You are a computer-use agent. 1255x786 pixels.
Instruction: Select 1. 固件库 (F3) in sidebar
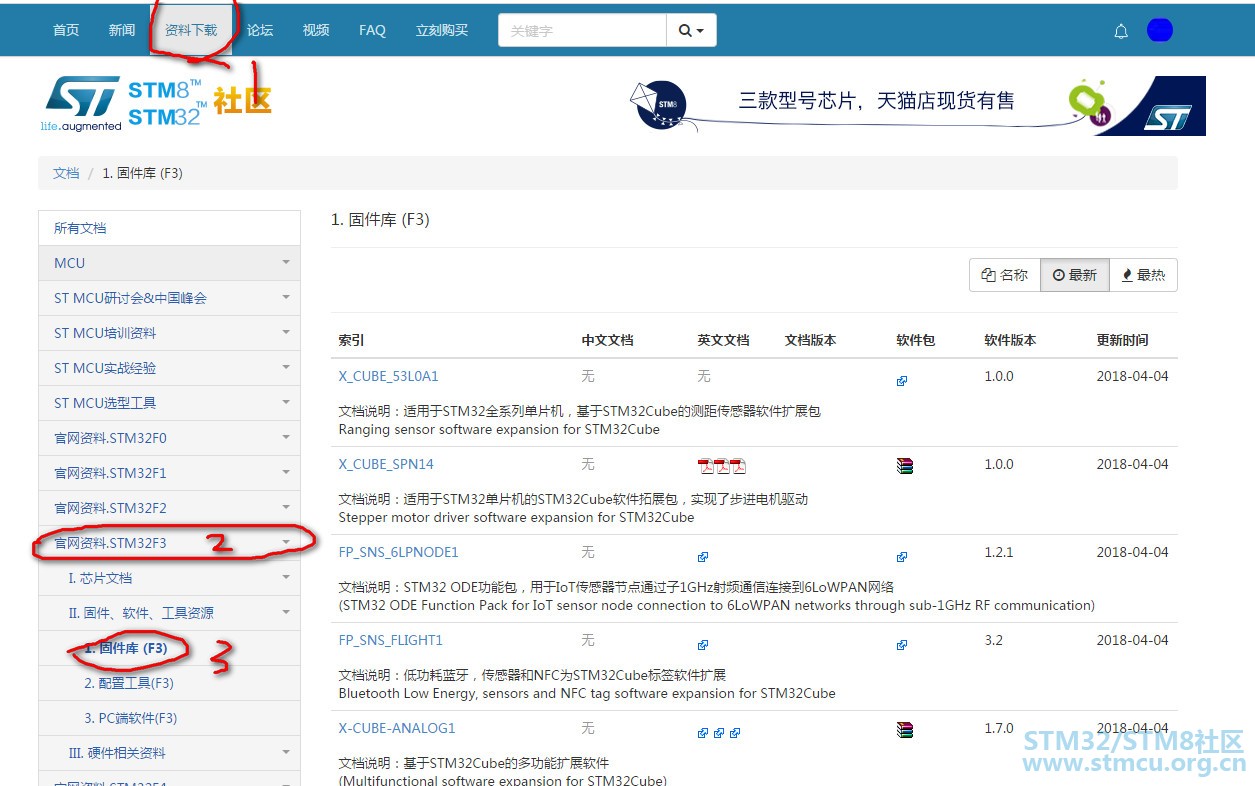pyautogui.click(x=169, y=648)
